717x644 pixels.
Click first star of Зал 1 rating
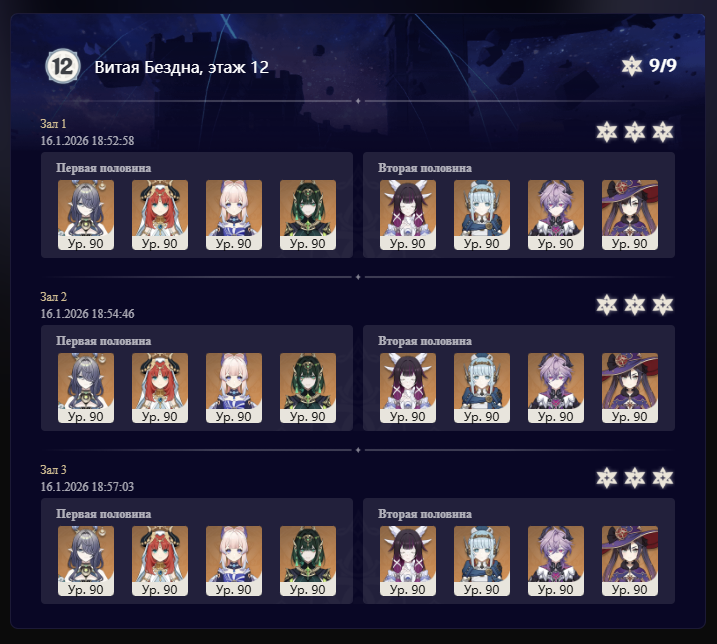[x=607, y=132]
